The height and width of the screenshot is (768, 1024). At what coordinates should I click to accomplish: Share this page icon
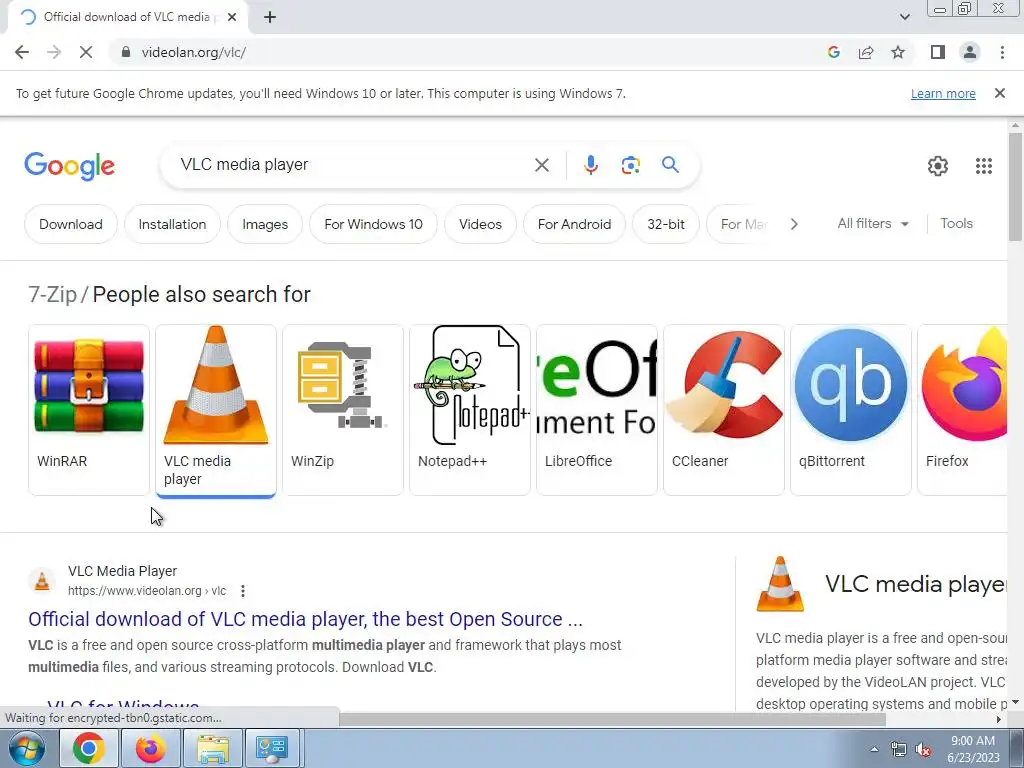866,52
